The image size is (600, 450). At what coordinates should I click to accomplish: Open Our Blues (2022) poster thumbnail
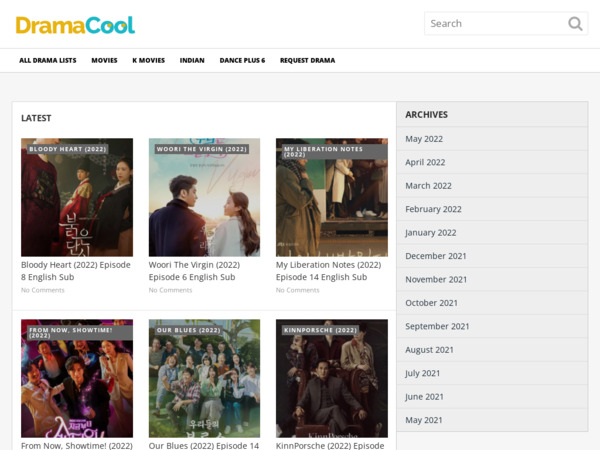pos(204,378)
